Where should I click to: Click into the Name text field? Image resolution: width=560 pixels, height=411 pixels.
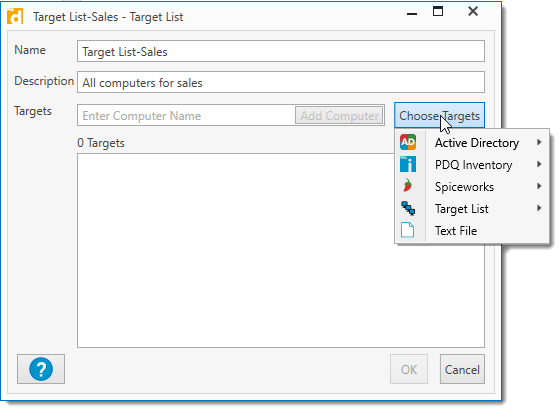tap(281, 51)
